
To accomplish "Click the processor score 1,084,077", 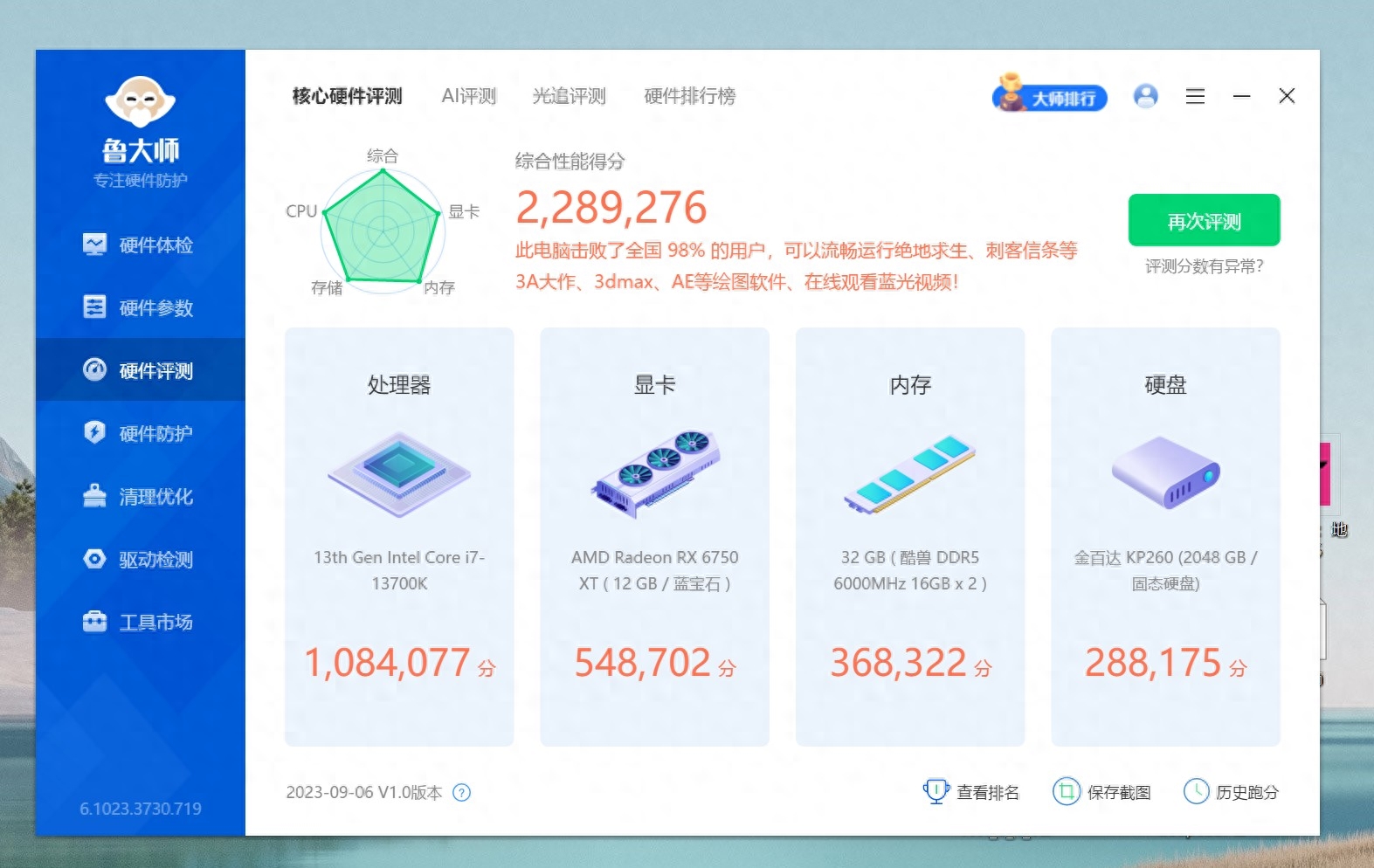I will 387,663.
